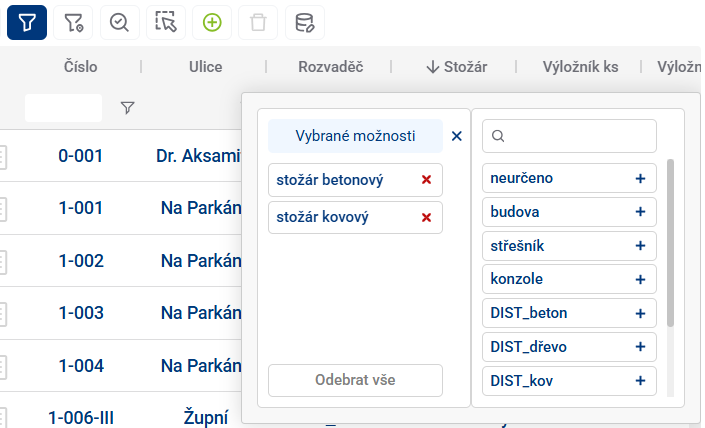
Task: Click the 'Odebrat vše' button
Action: (355, 381)
